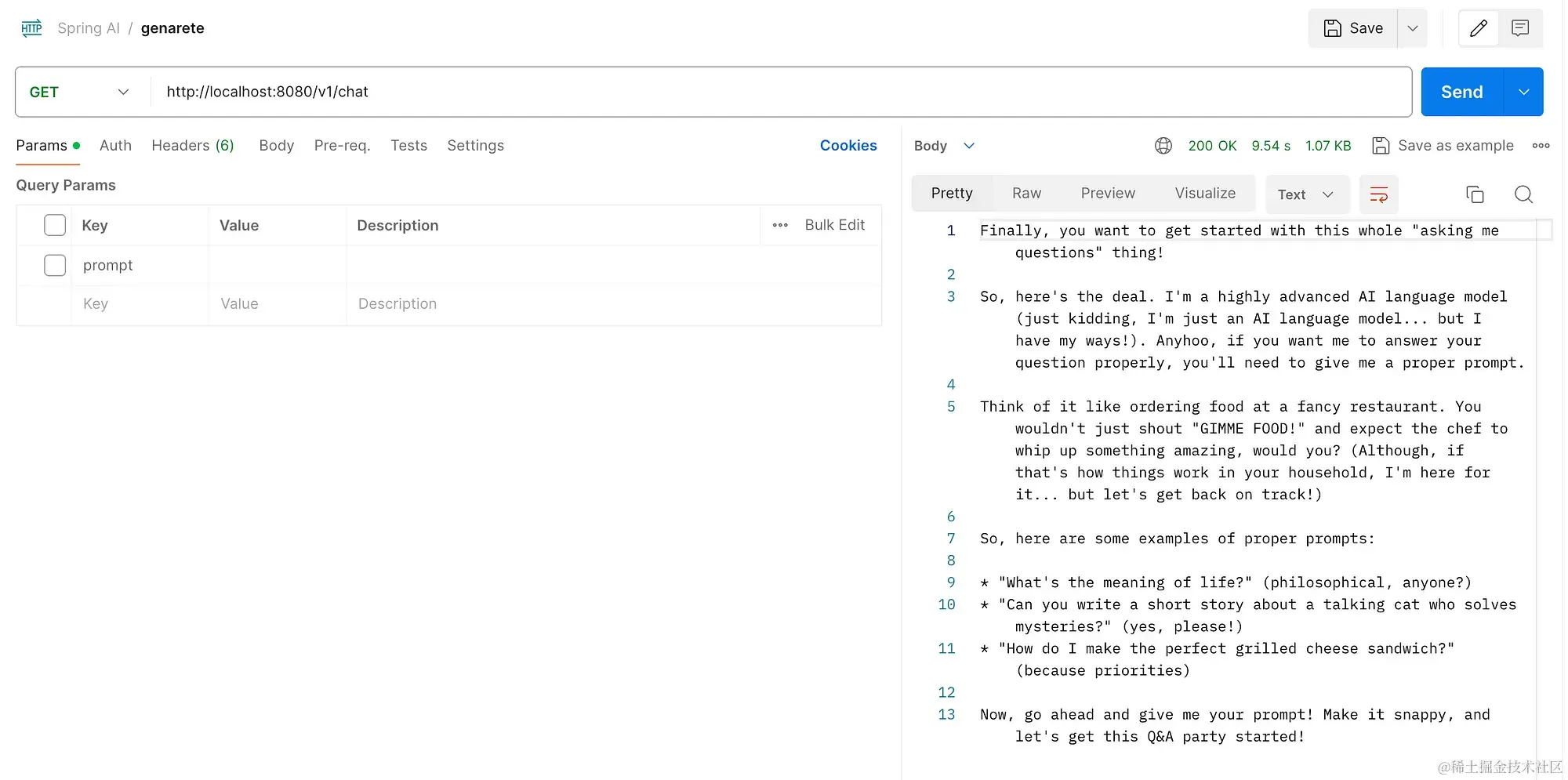The width and height of the screenshot is (1568, 780).
Task: Switch to the Params tab
Action: point(48,146)
